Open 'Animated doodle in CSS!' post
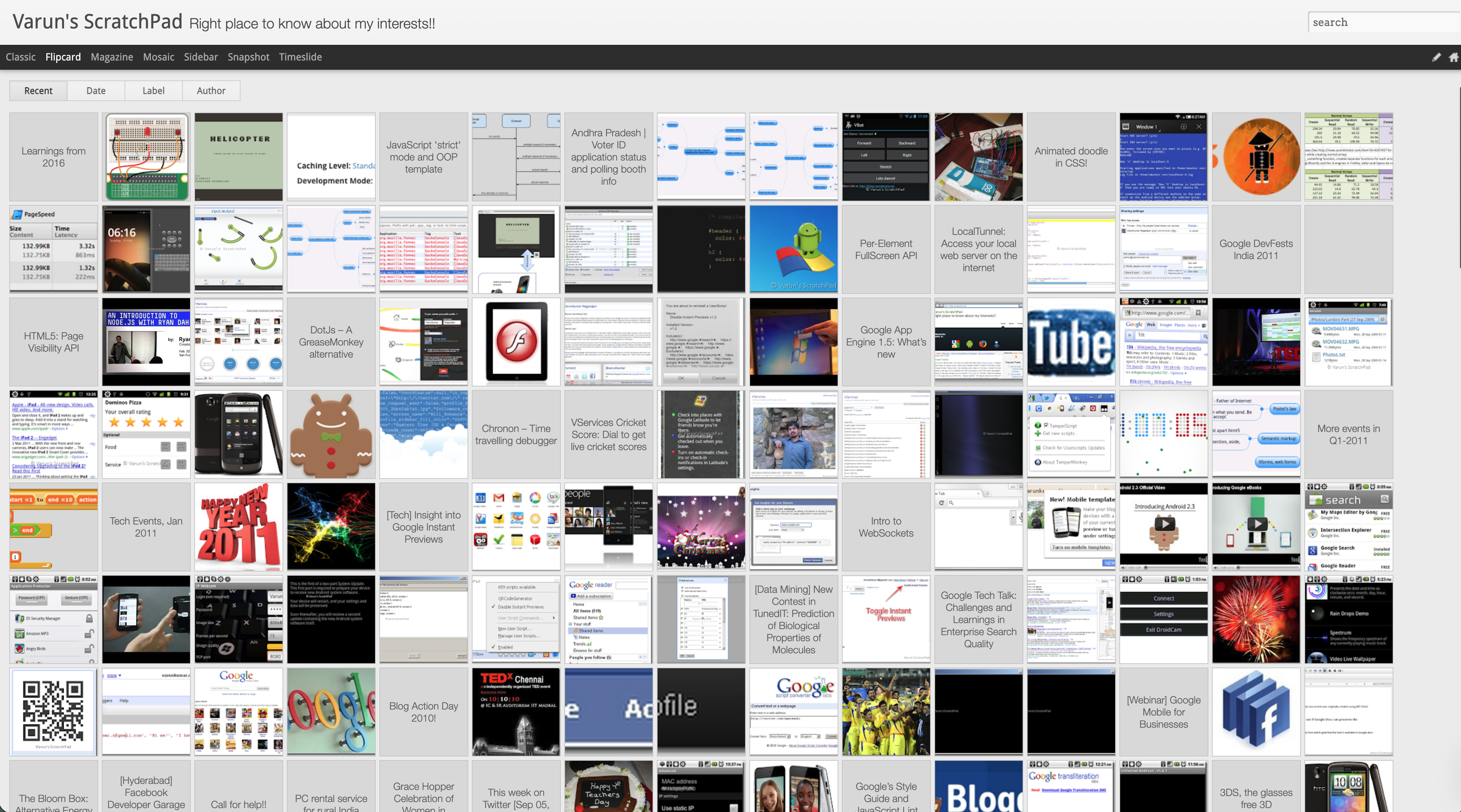Viewport: 1461px width, 812px height. click(x=1071, y=157)
